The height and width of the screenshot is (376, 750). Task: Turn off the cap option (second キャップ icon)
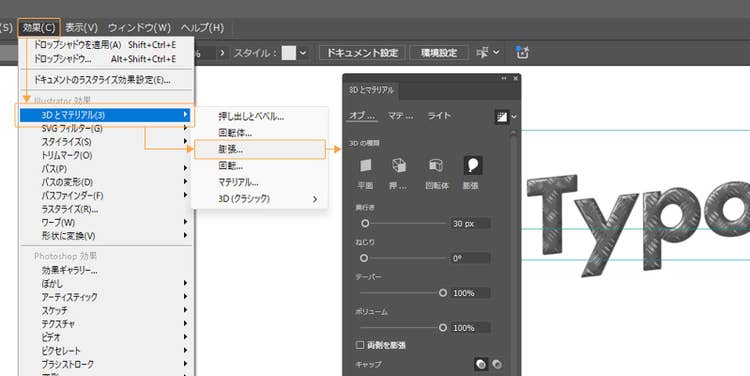click(x=497, y=365)
